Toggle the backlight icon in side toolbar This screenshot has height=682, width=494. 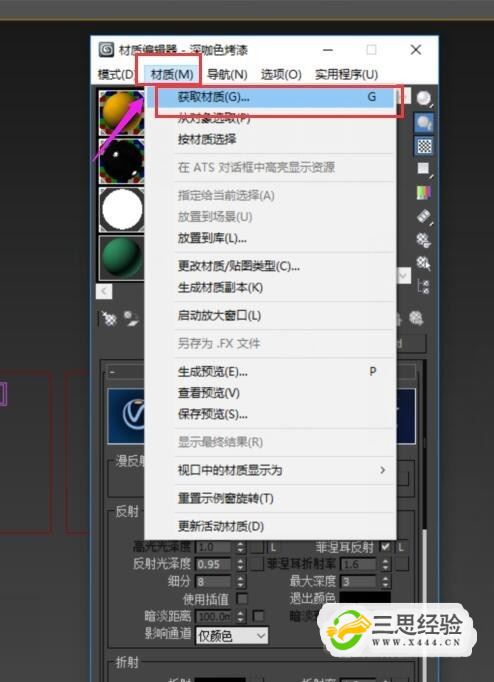[x=424, y=124]
